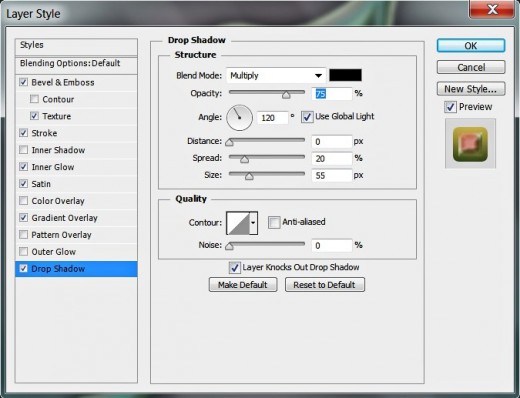This screenshot has height=398, width=520.
Task: Click the Size slider handle
Action: 249,176
